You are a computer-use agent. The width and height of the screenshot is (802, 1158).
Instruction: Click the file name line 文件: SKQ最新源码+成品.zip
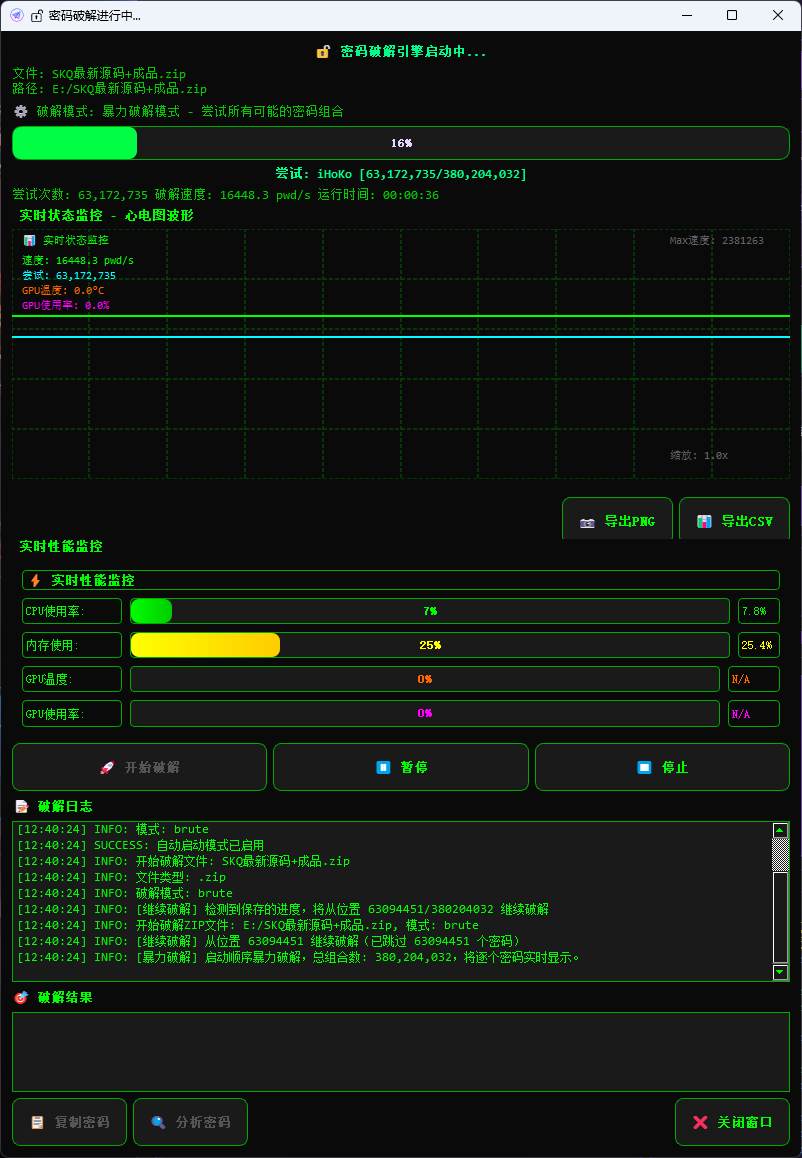click(x=100, y=74)
